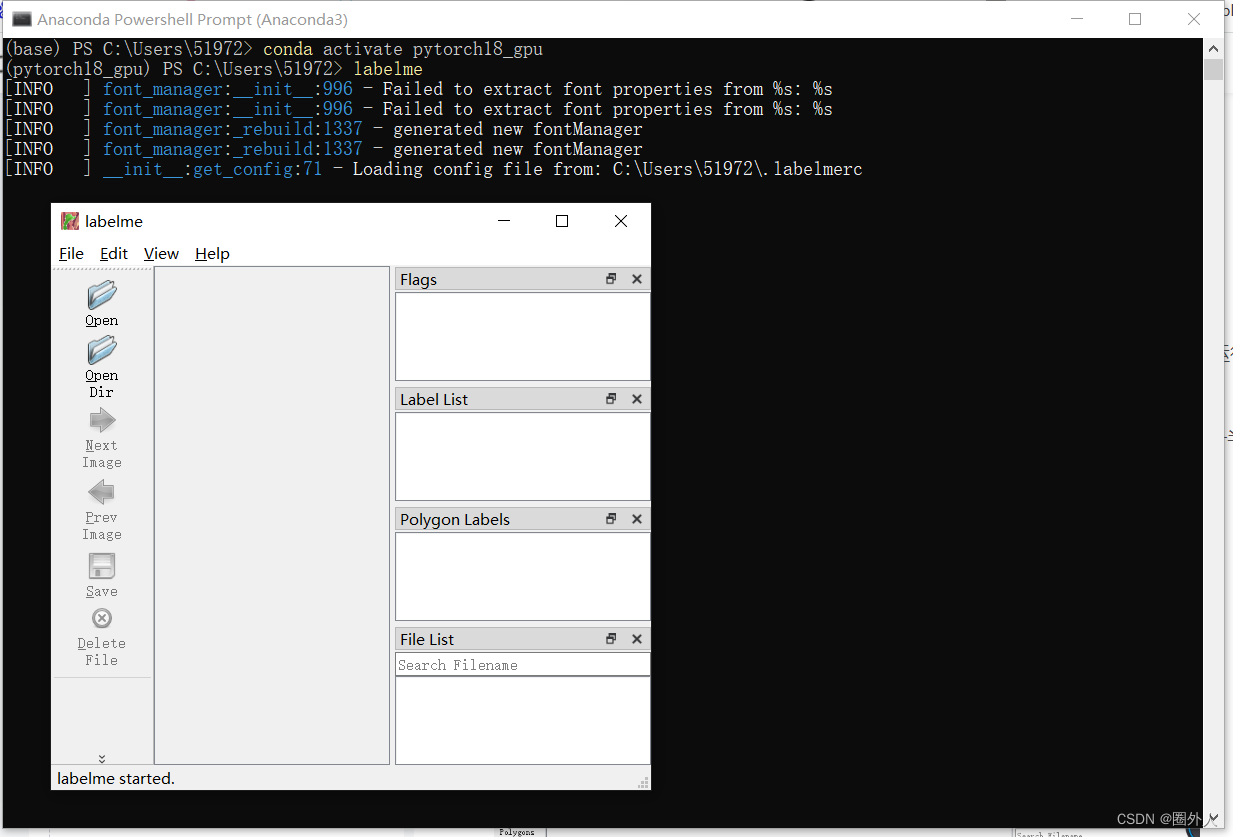Select the Delete File icon
1233x837 pixels.
pos(101,618)
